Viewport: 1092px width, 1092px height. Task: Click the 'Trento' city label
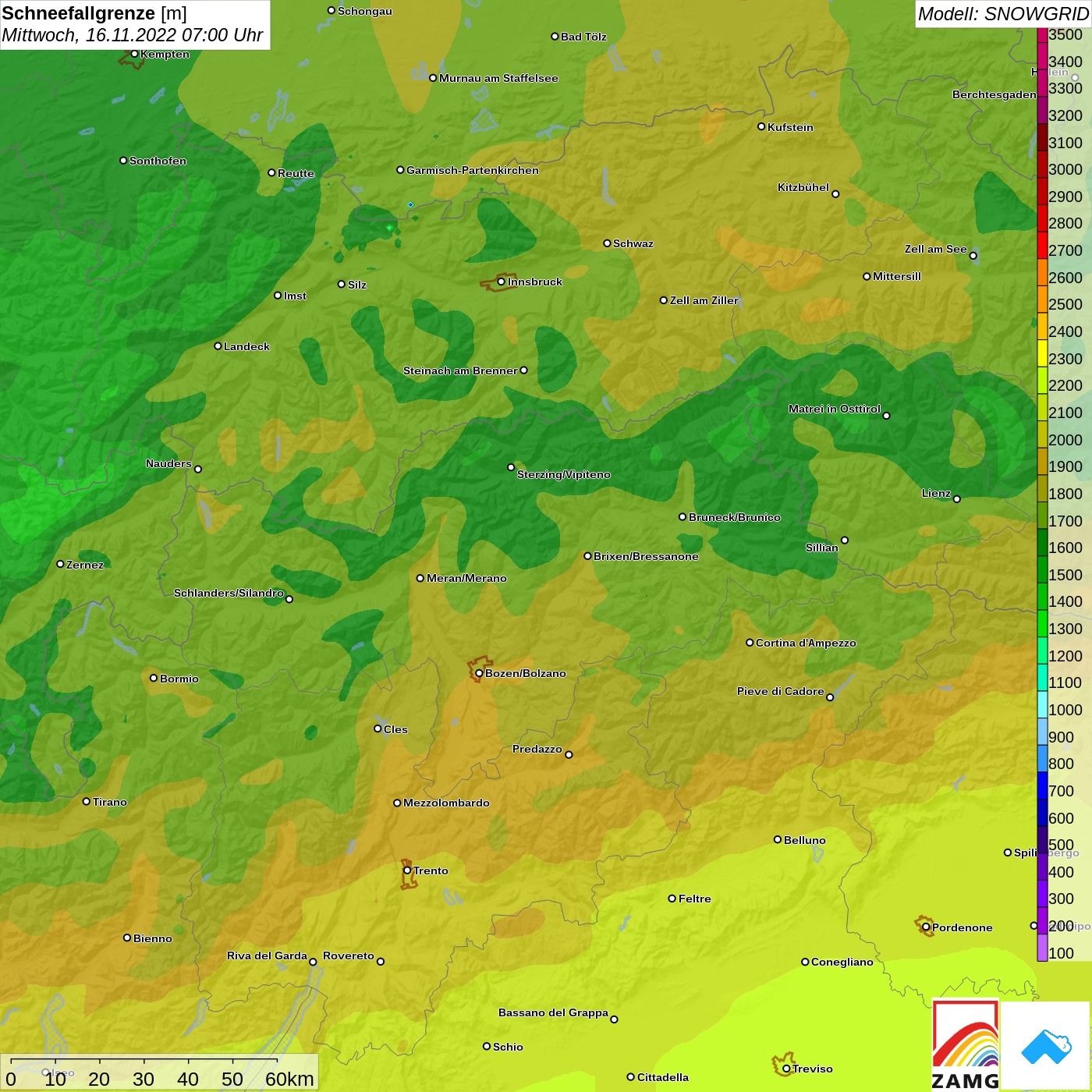[431, 870]
